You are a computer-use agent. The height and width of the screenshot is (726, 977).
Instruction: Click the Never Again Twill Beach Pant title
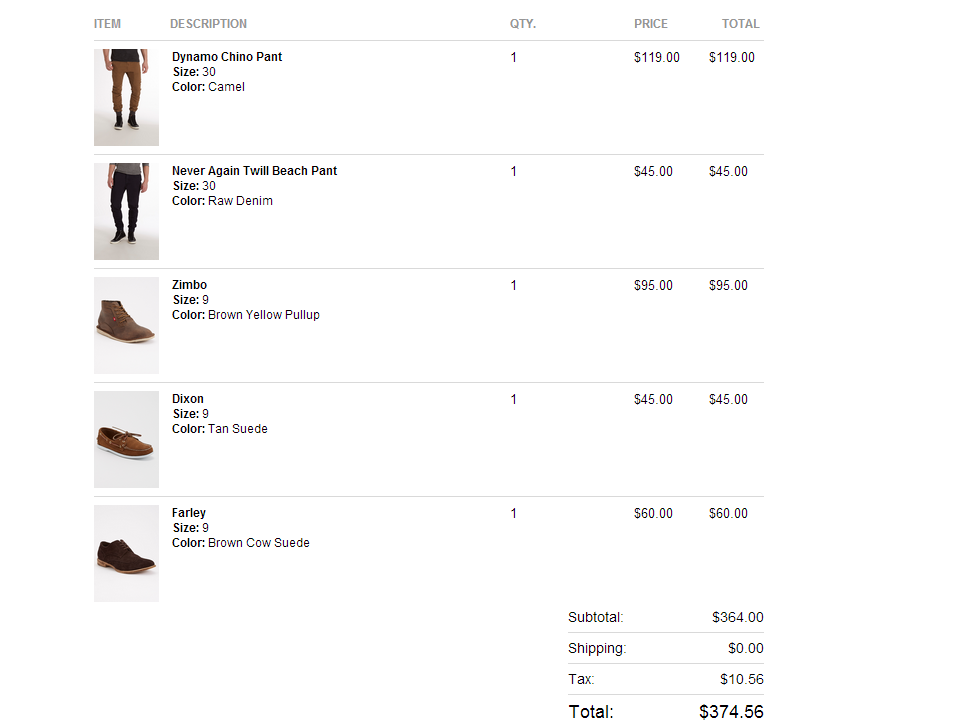click(x=254, y=171)
